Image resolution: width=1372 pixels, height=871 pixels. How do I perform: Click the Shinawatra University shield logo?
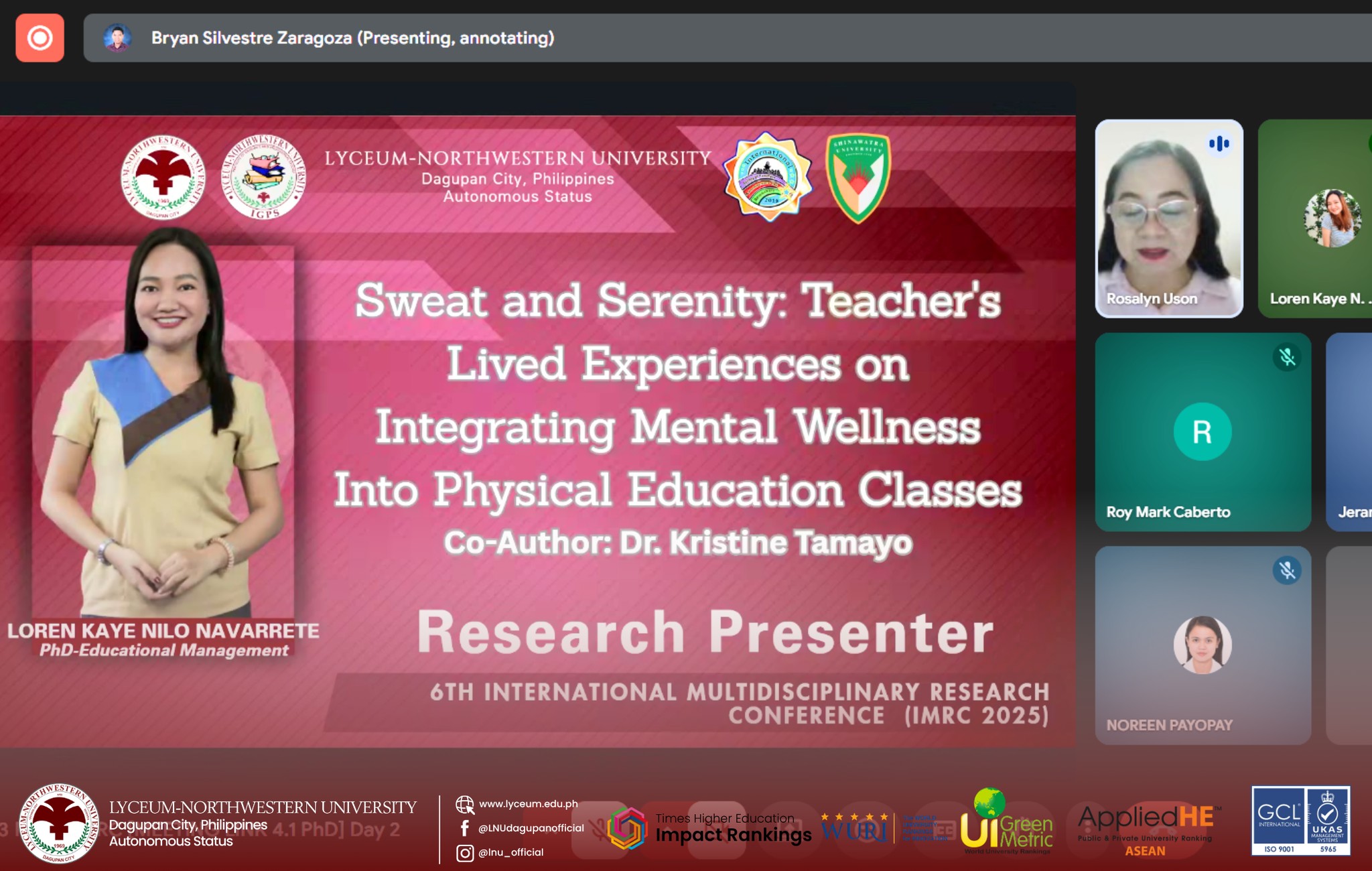pyautogui.click(x=857, y=178)
